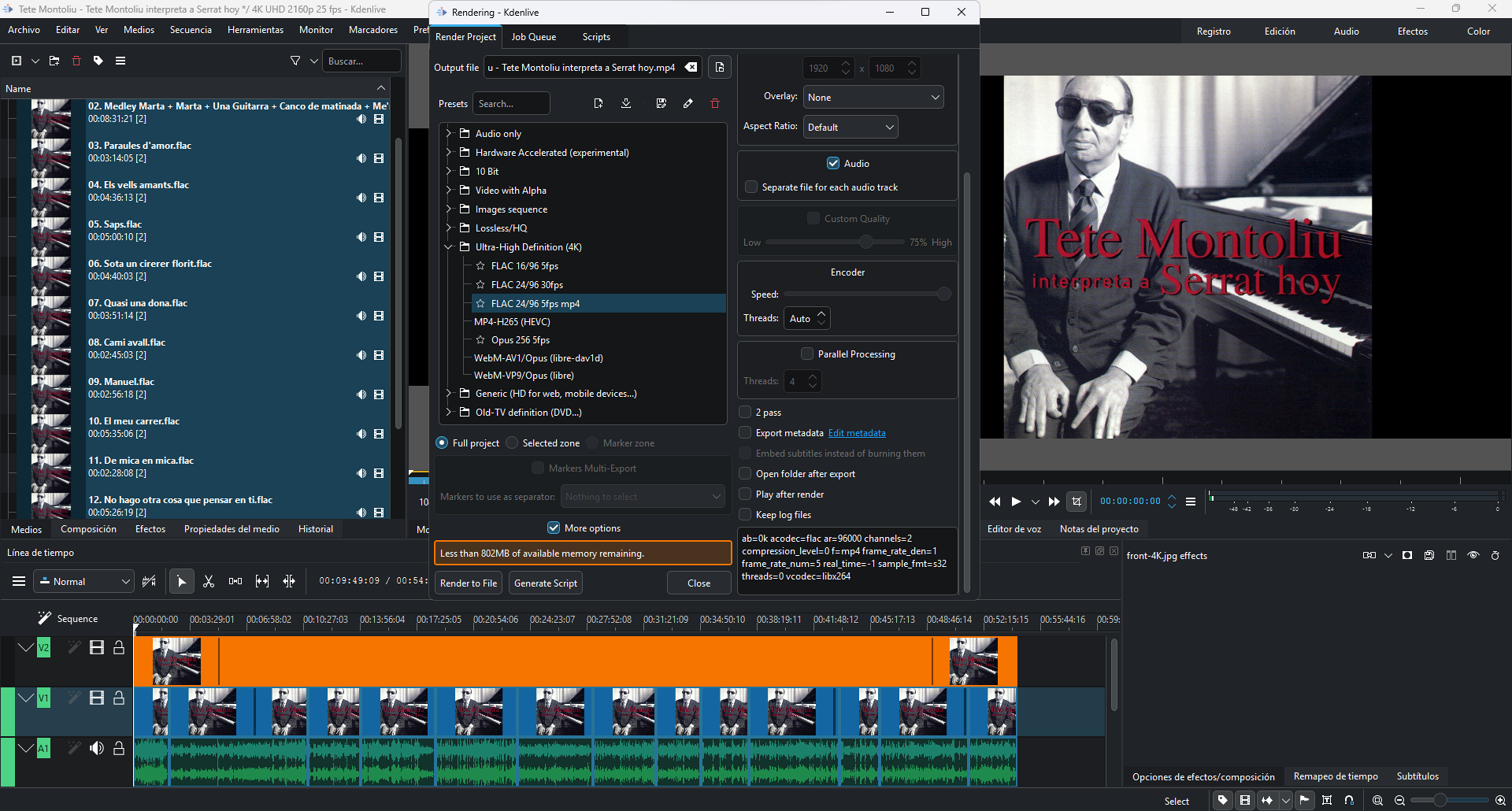1512x811 pixels.
Task: Open the Secuencia menu
Action: (191, 30)
